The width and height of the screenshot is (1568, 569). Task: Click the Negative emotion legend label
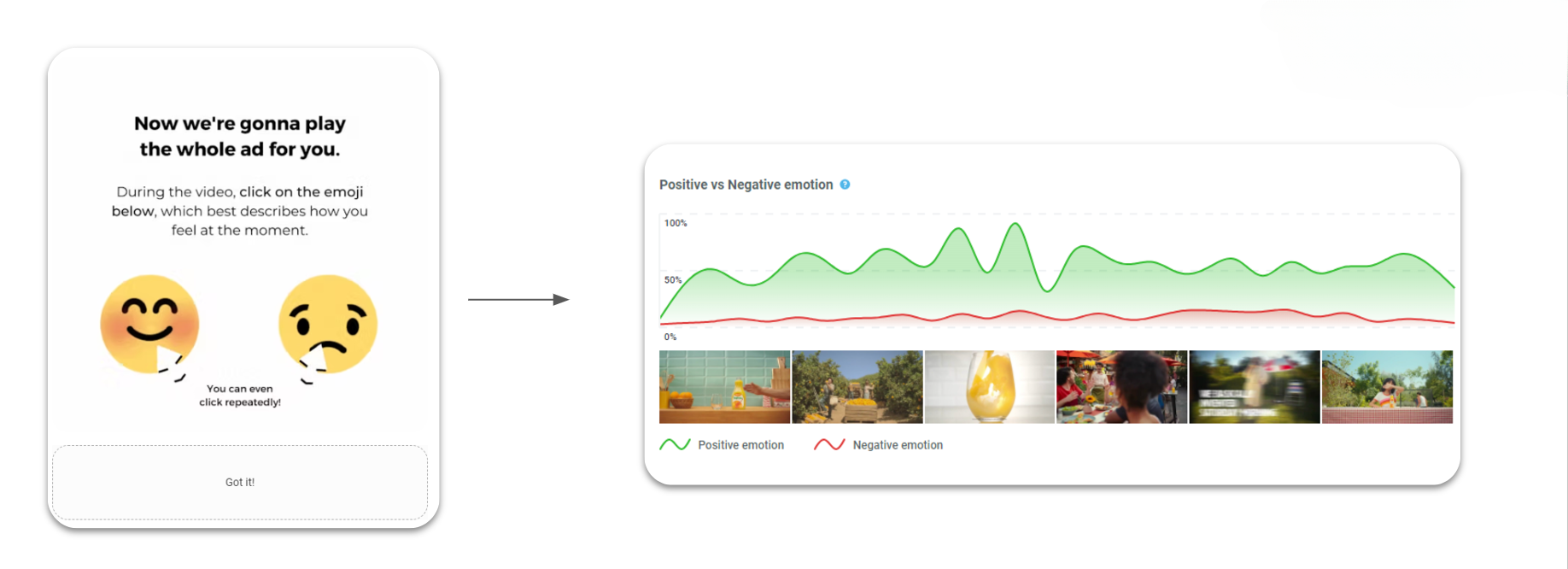coord(898,445)
